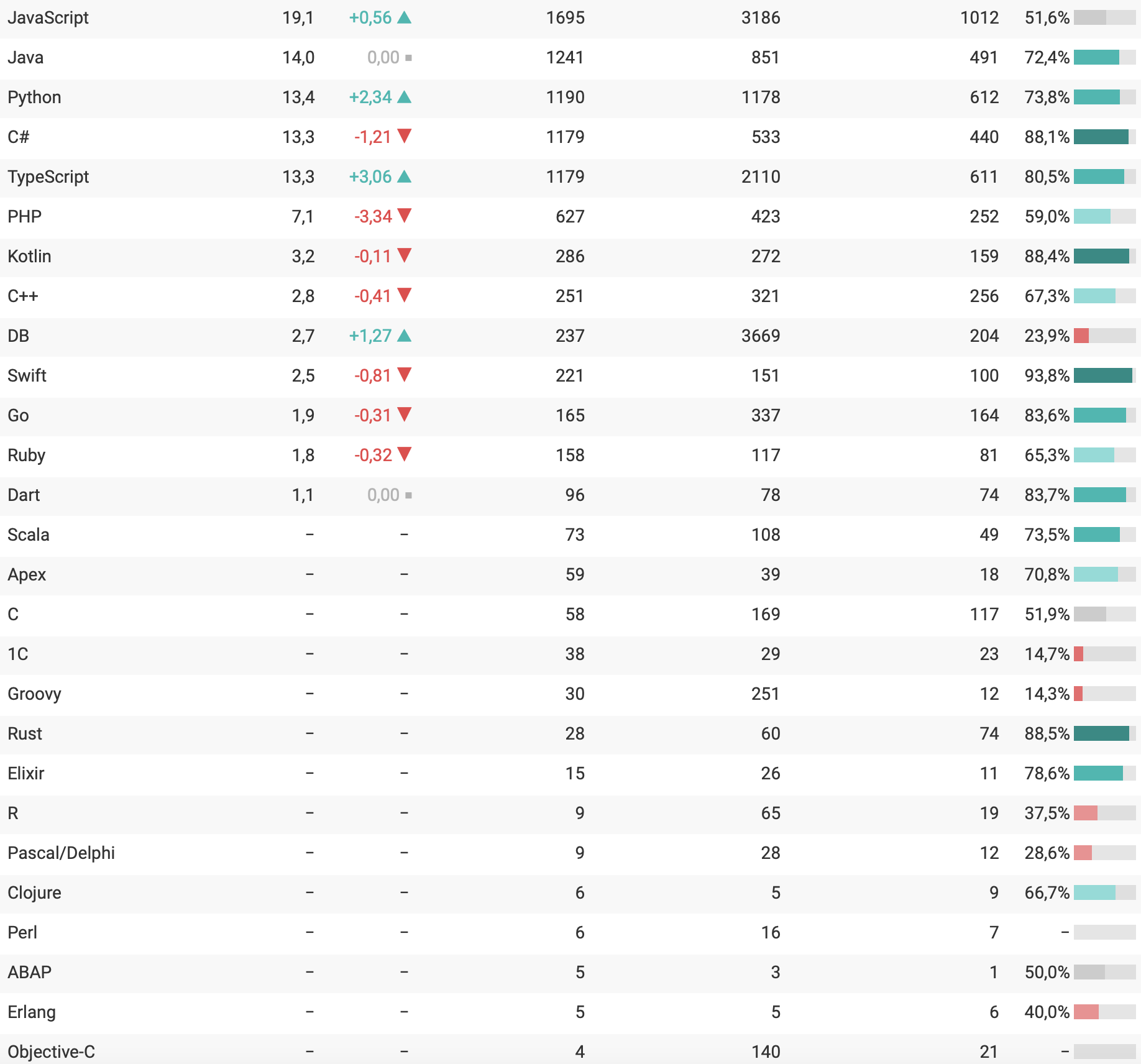Select the Kotlin row label
This screenshot has width=1141, height=1064.
tap(29, 256)
